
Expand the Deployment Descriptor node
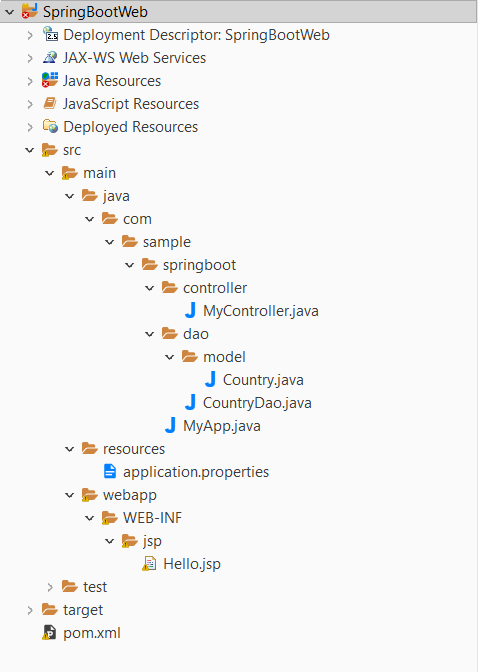pos(30,35)
